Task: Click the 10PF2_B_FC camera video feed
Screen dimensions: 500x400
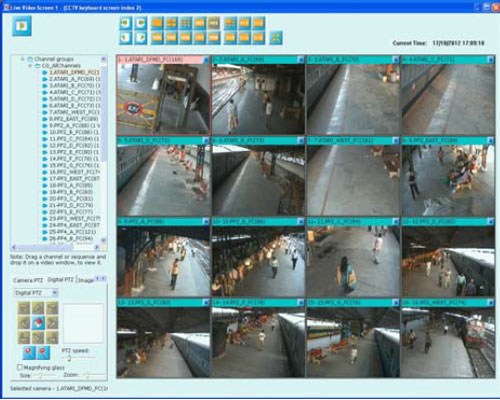Action: click(x=258, y=261)
